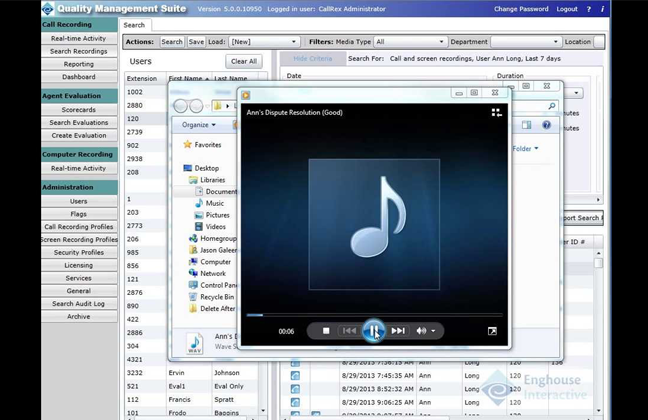Open the info icon in header

(602, 9)
